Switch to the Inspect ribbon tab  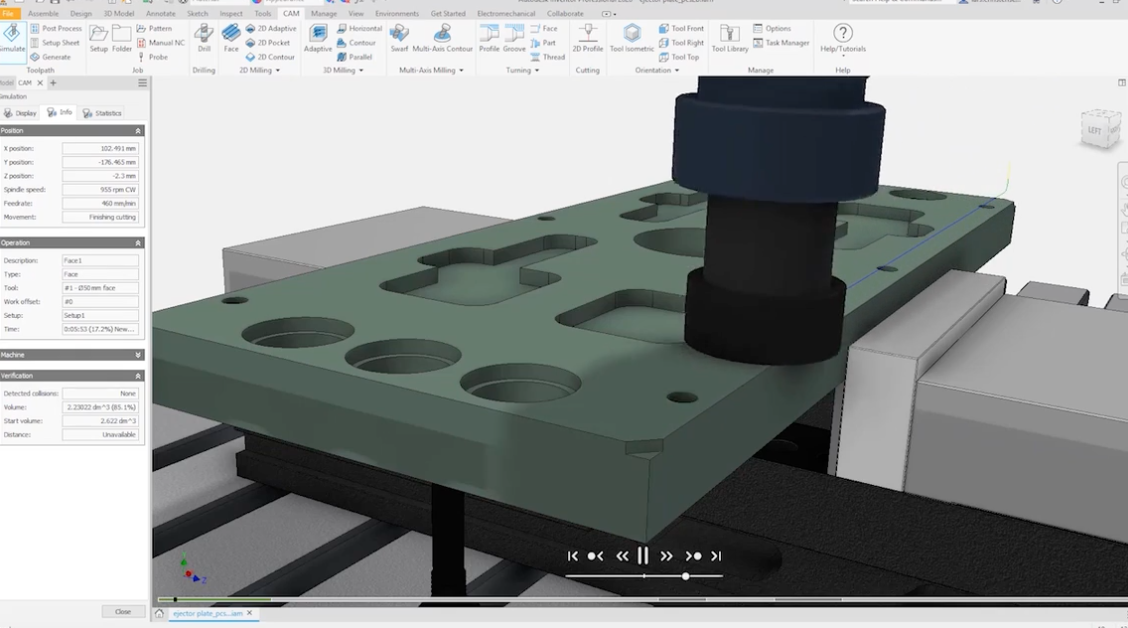pos(231,14)
